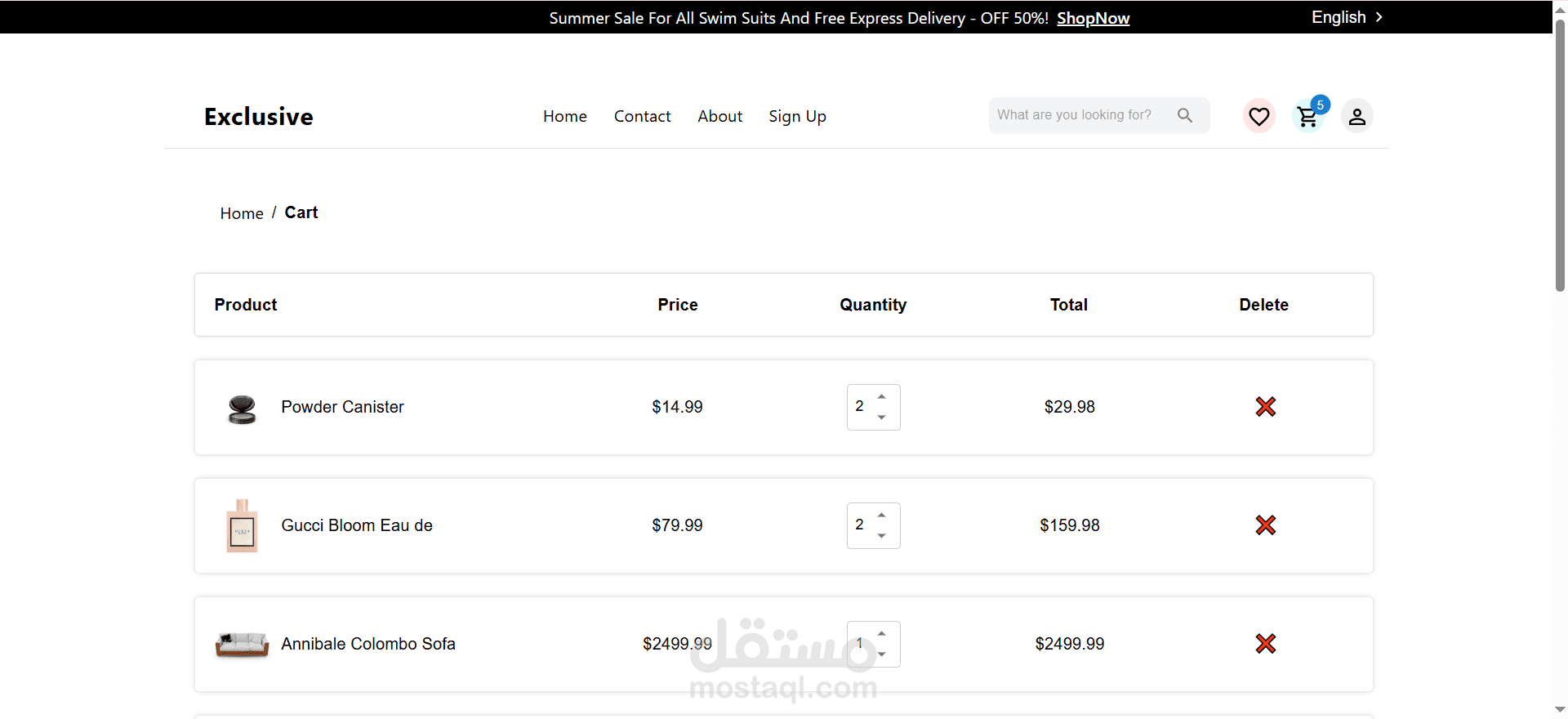Open the shopping cart icon
Image resolution: width=1568 pixels, height=719 pixels.
[x=1307, y=117]
